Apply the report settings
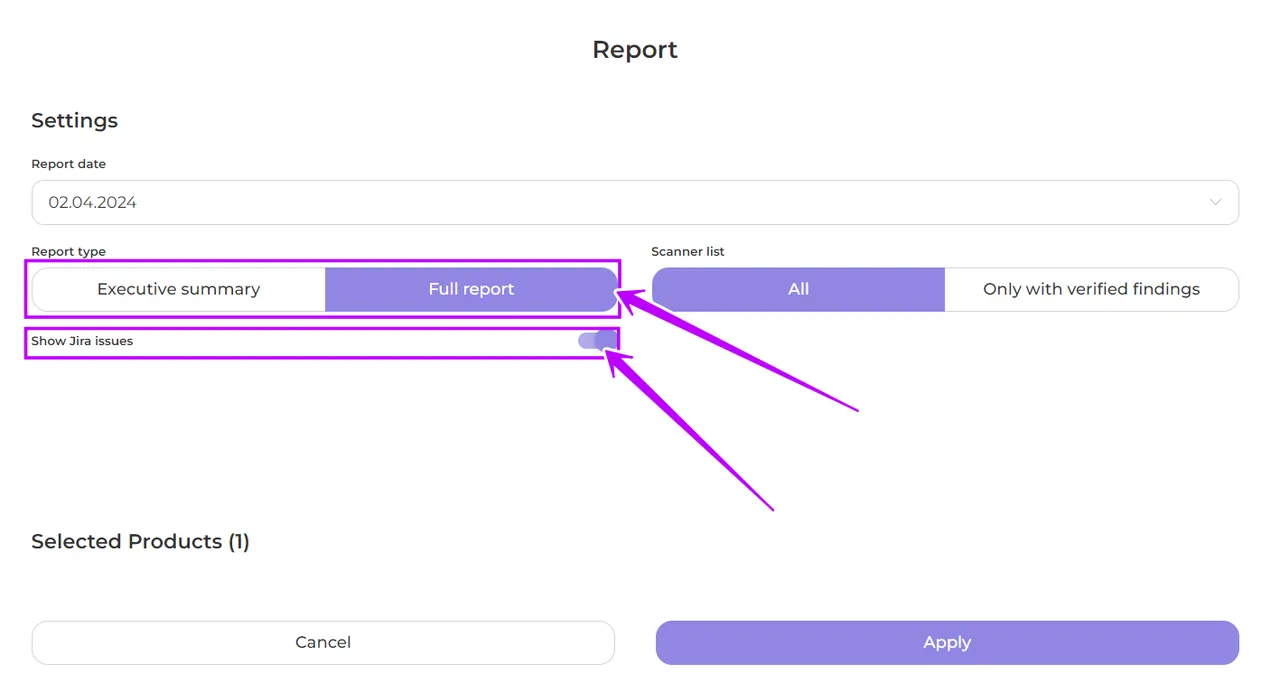 (x=947, y=642)
